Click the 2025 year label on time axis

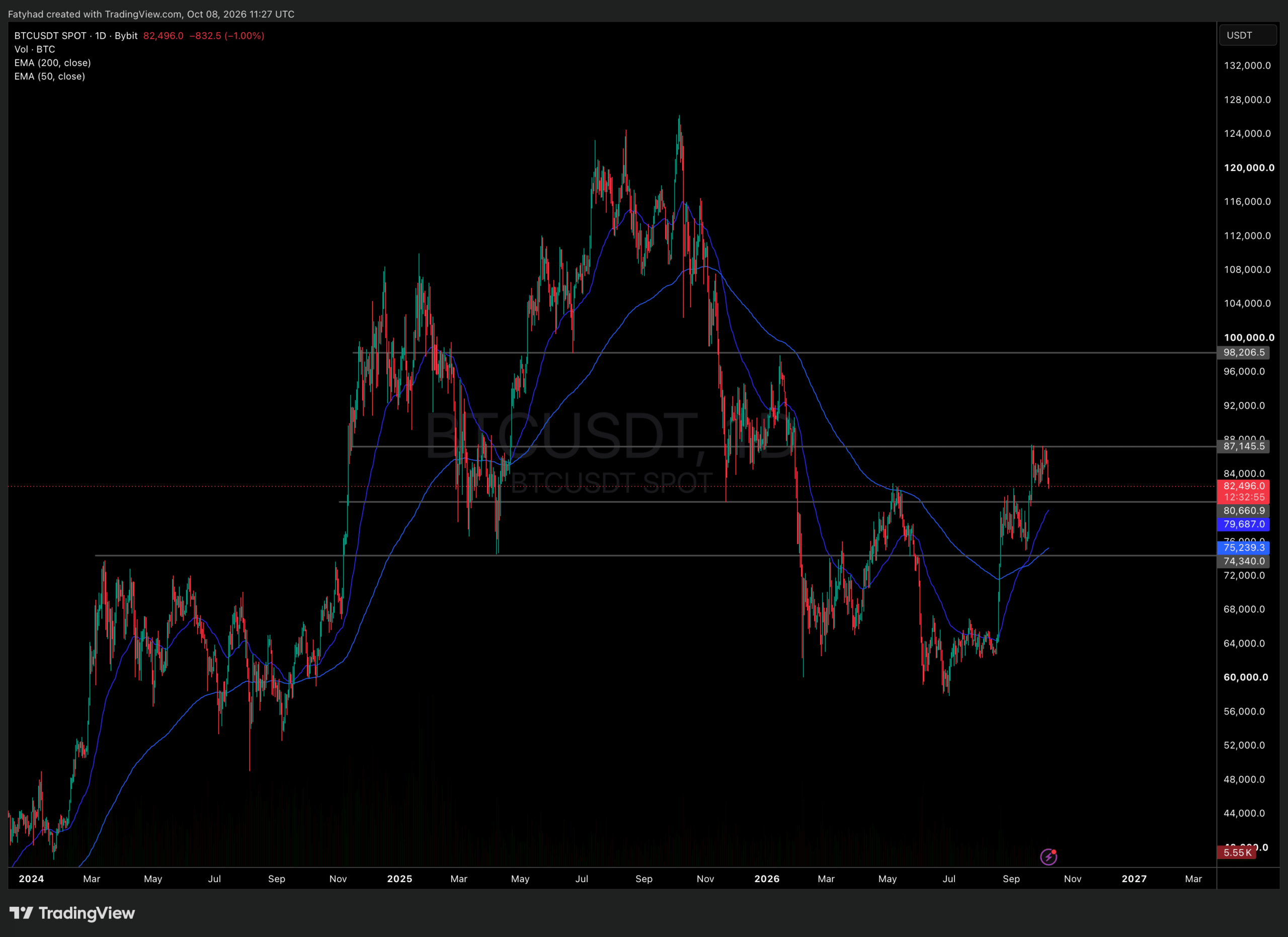(x=399, y=879)
